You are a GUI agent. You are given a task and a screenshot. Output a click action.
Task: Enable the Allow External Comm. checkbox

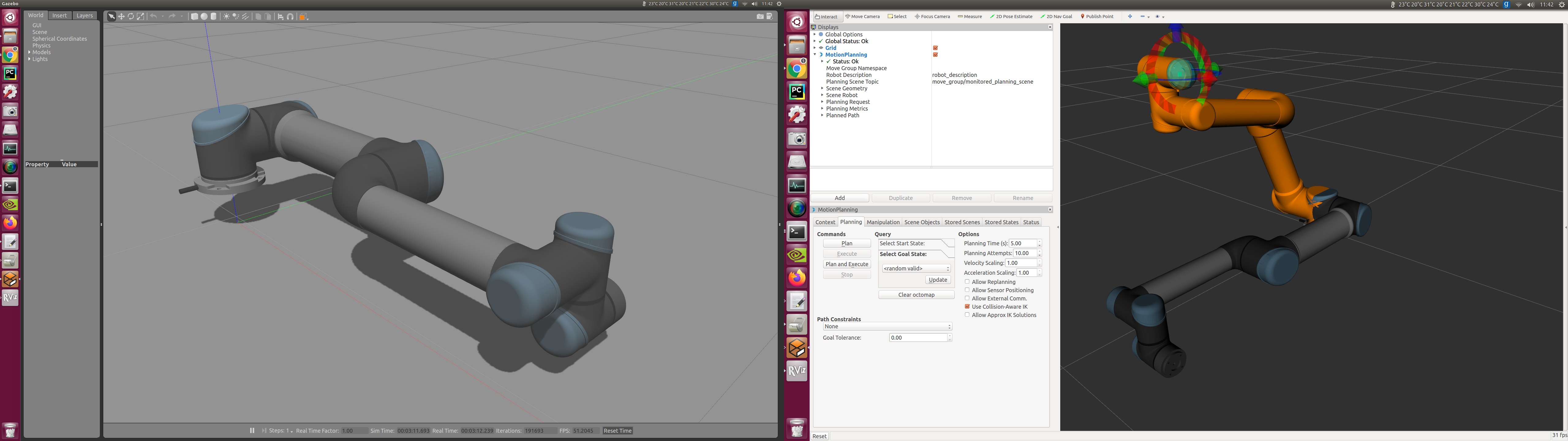tap(967, 299)
